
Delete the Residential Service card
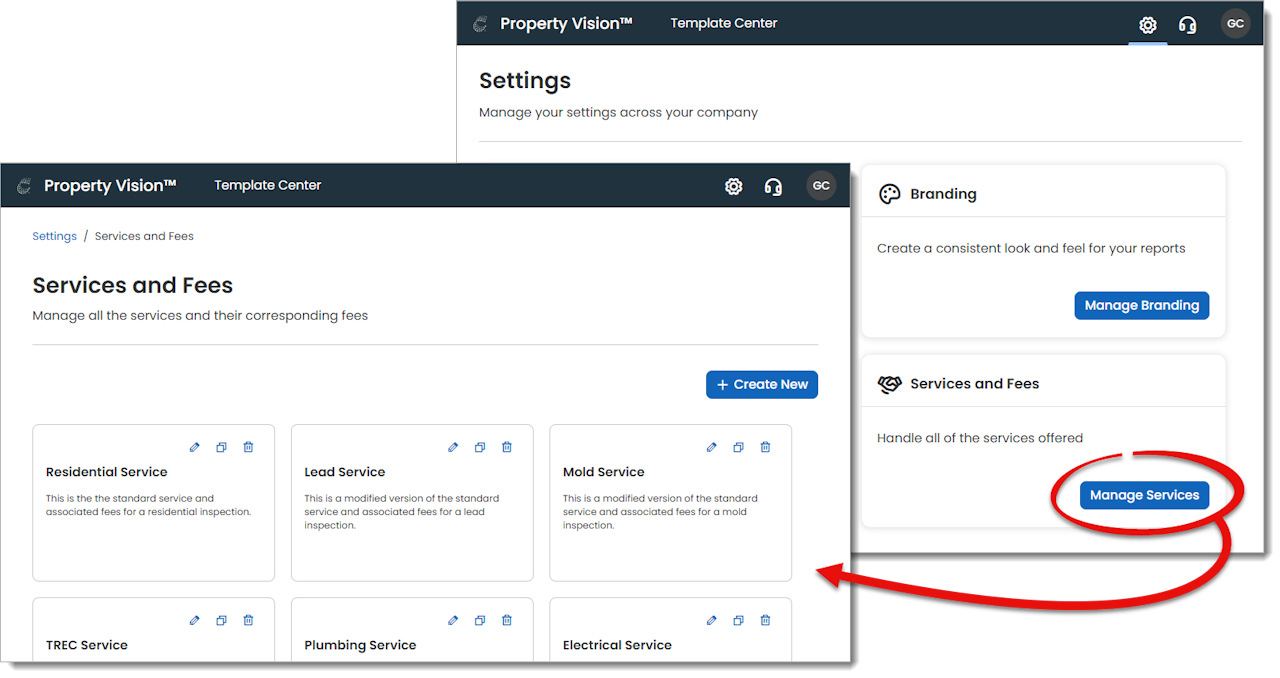point(248,447)
